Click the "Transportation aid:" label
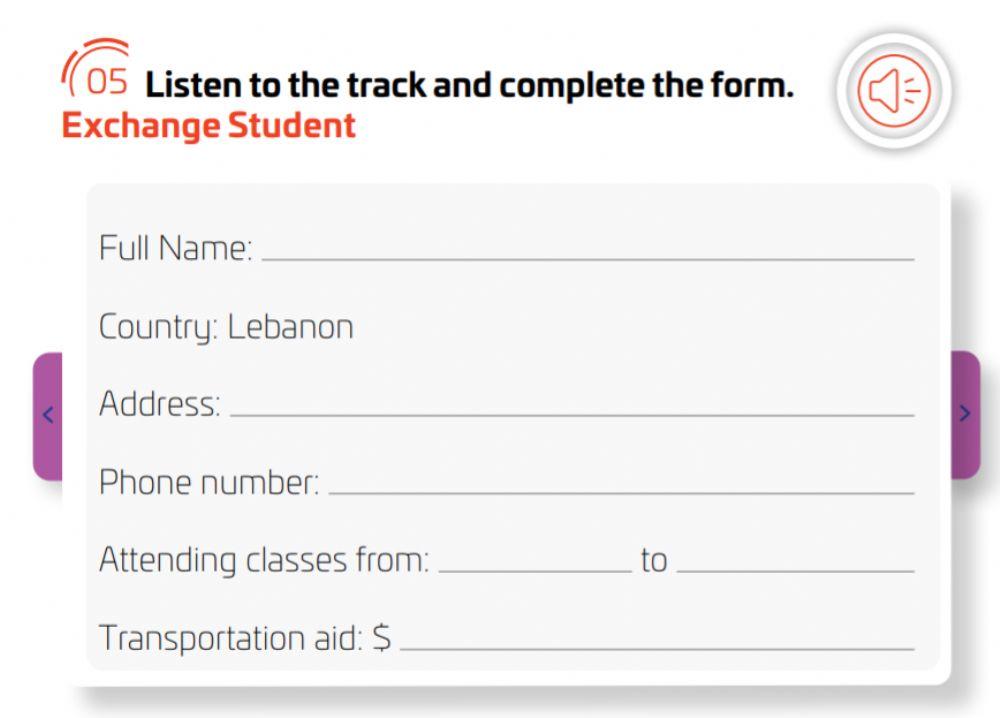 click(x=231, y=638)
